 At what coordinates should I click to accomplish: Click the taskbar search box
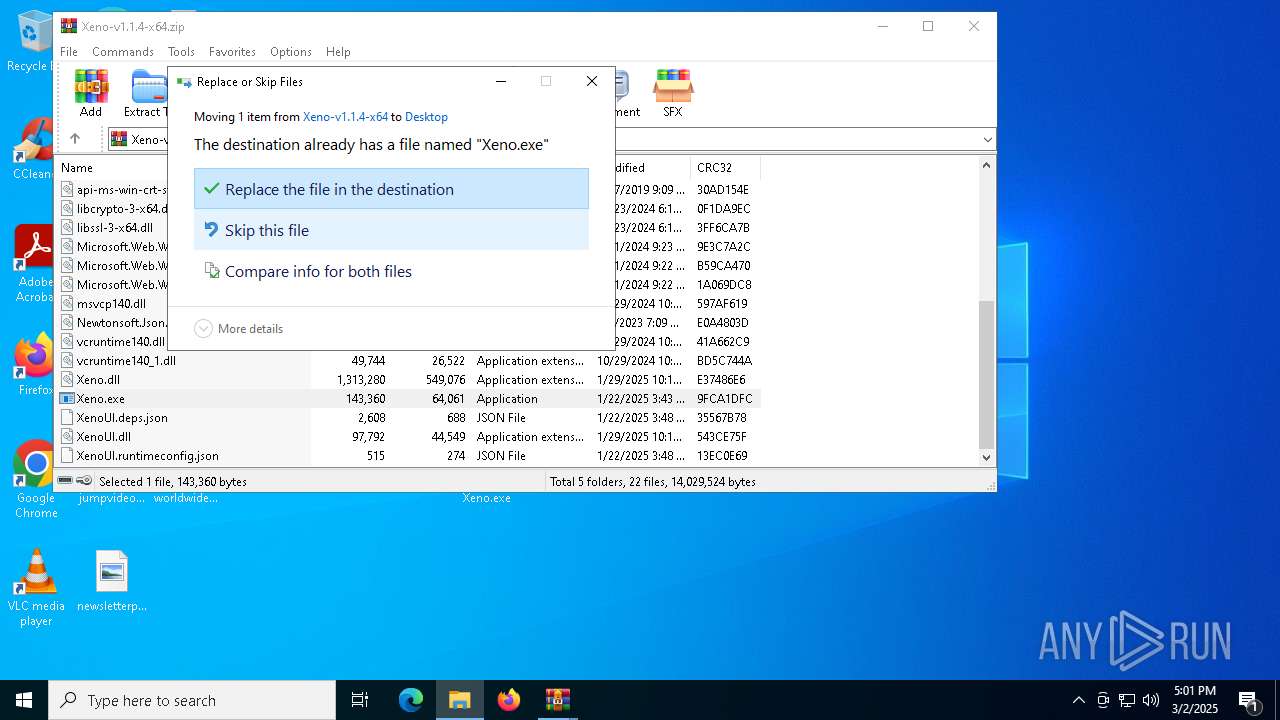(192, 700)
